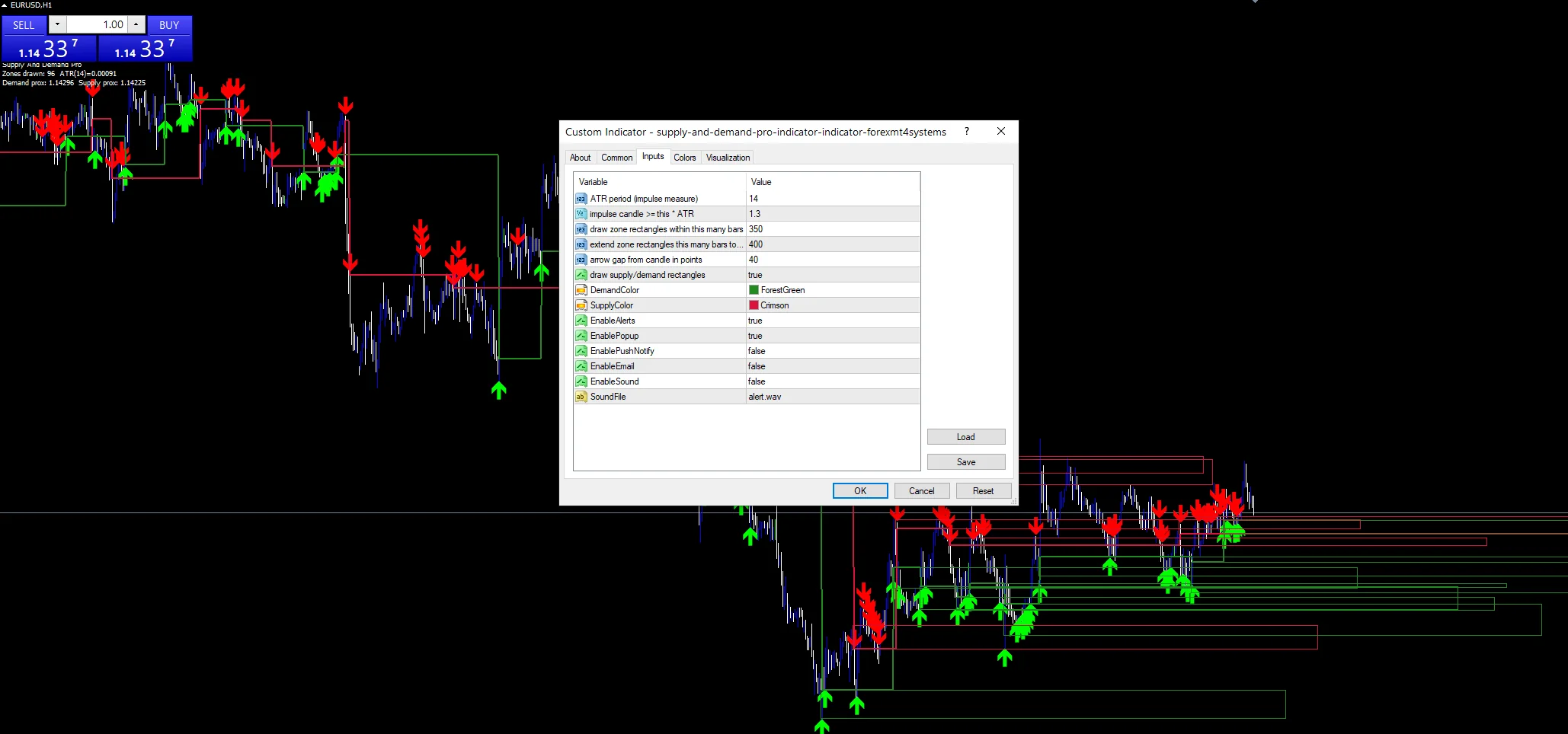This screenshot has height=734, width=1568.
Task: Click boolean icon for draw supply/demand rectangles
Action: (581, 275)
